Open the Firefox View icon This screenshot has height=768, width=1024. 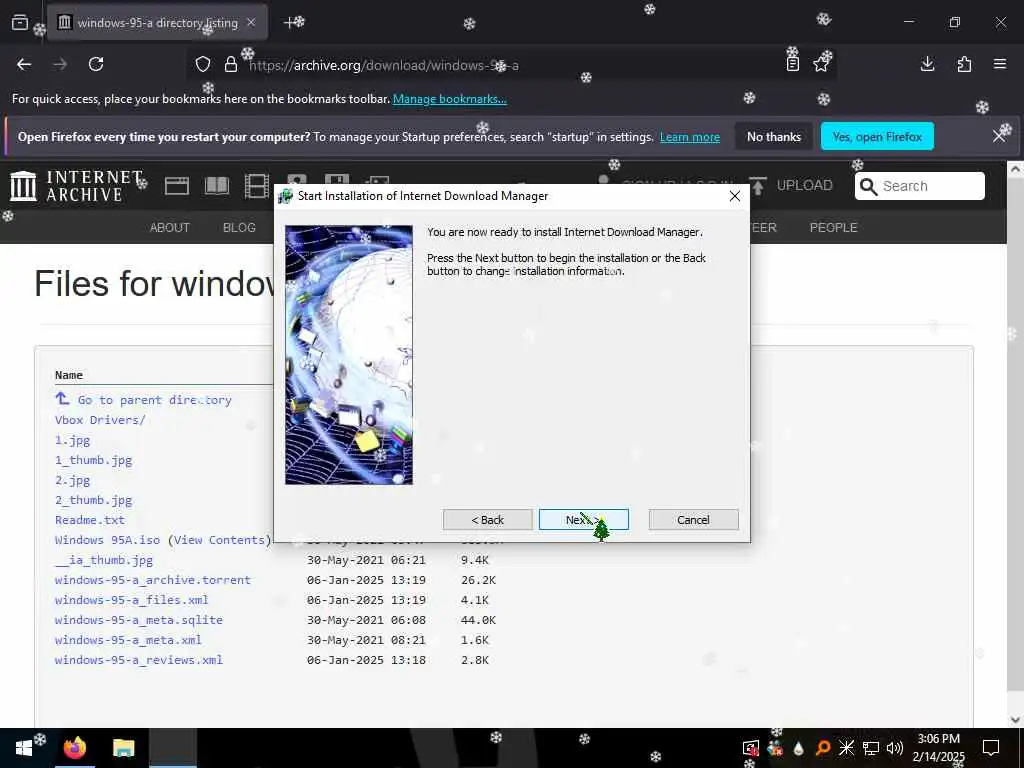(20, 22)
